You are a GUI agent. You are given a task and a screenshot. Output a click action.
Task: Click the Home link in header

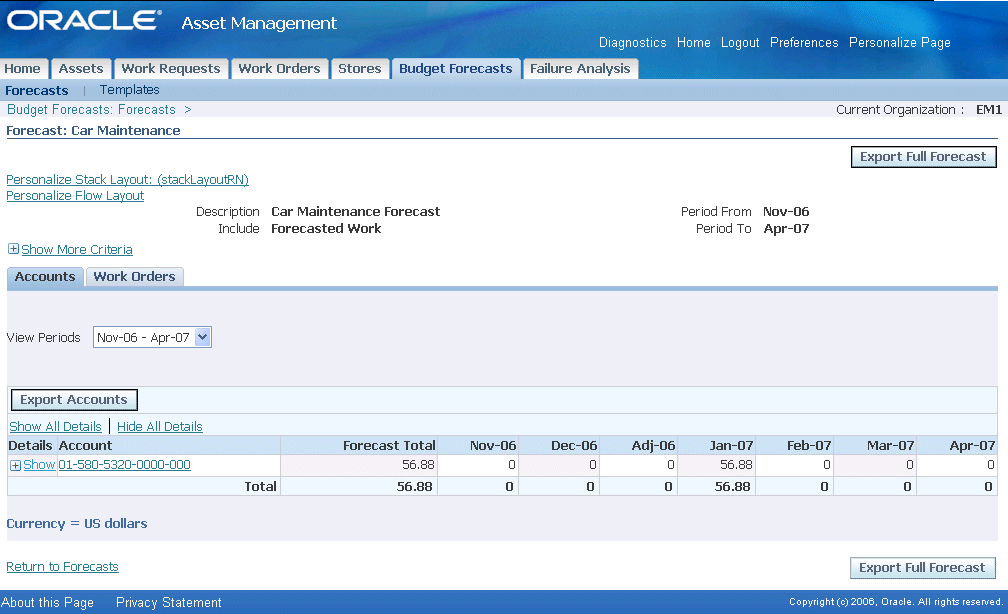[694, 42]
